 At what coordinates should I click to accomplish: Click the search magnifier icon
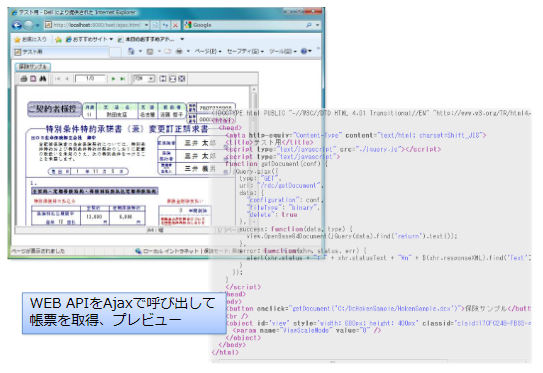[309, 25]
